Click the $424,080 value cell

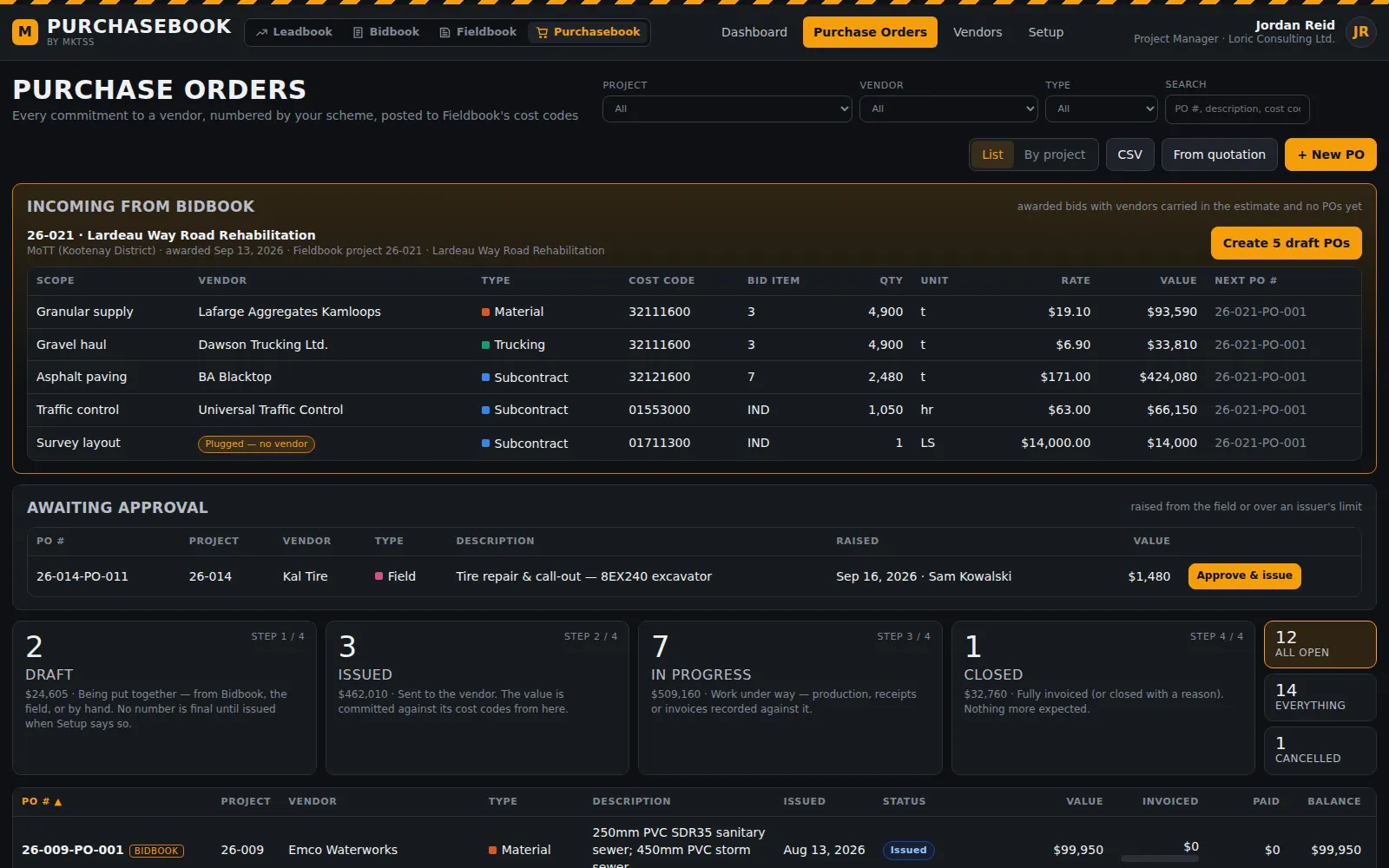coord(1168,377)
